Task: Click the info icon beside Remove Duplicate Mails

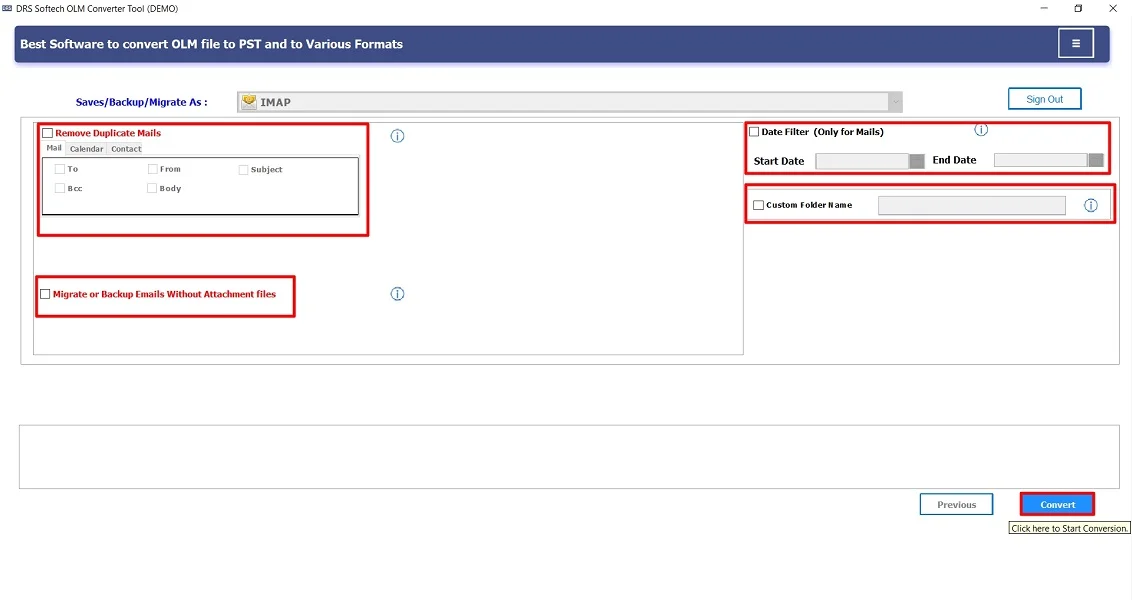Action: click(x=397, y=135)
